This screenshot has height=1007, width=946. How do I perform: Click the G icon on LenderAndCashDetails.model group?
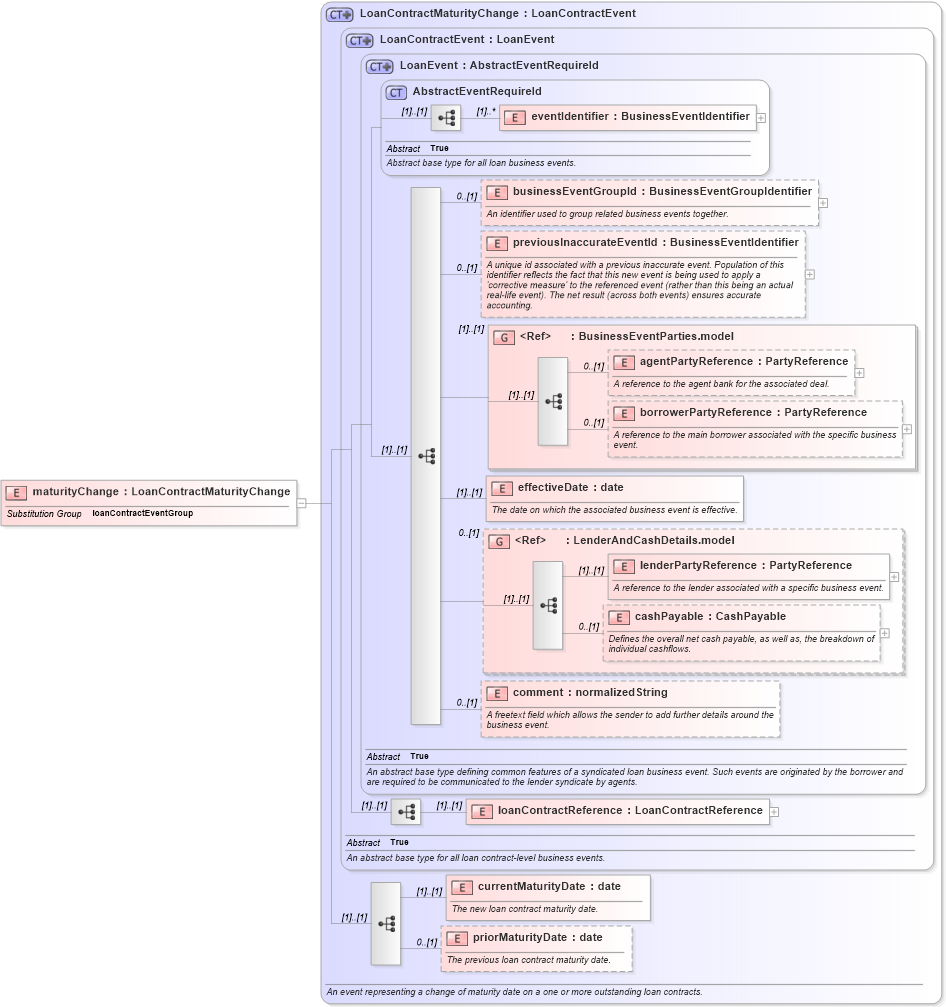(x=501, y=540)
